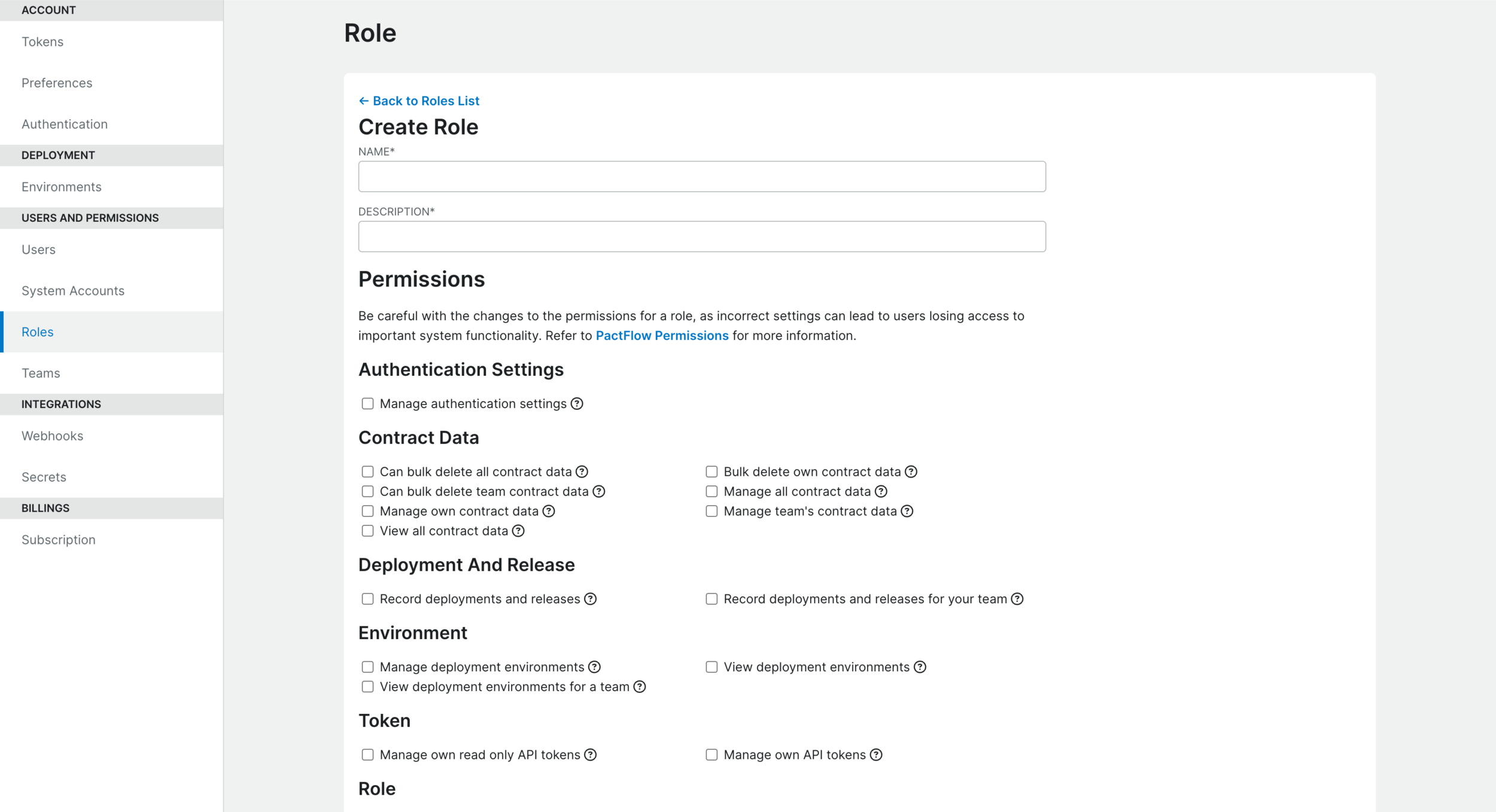Check Manage own read only API tokens

367,755
